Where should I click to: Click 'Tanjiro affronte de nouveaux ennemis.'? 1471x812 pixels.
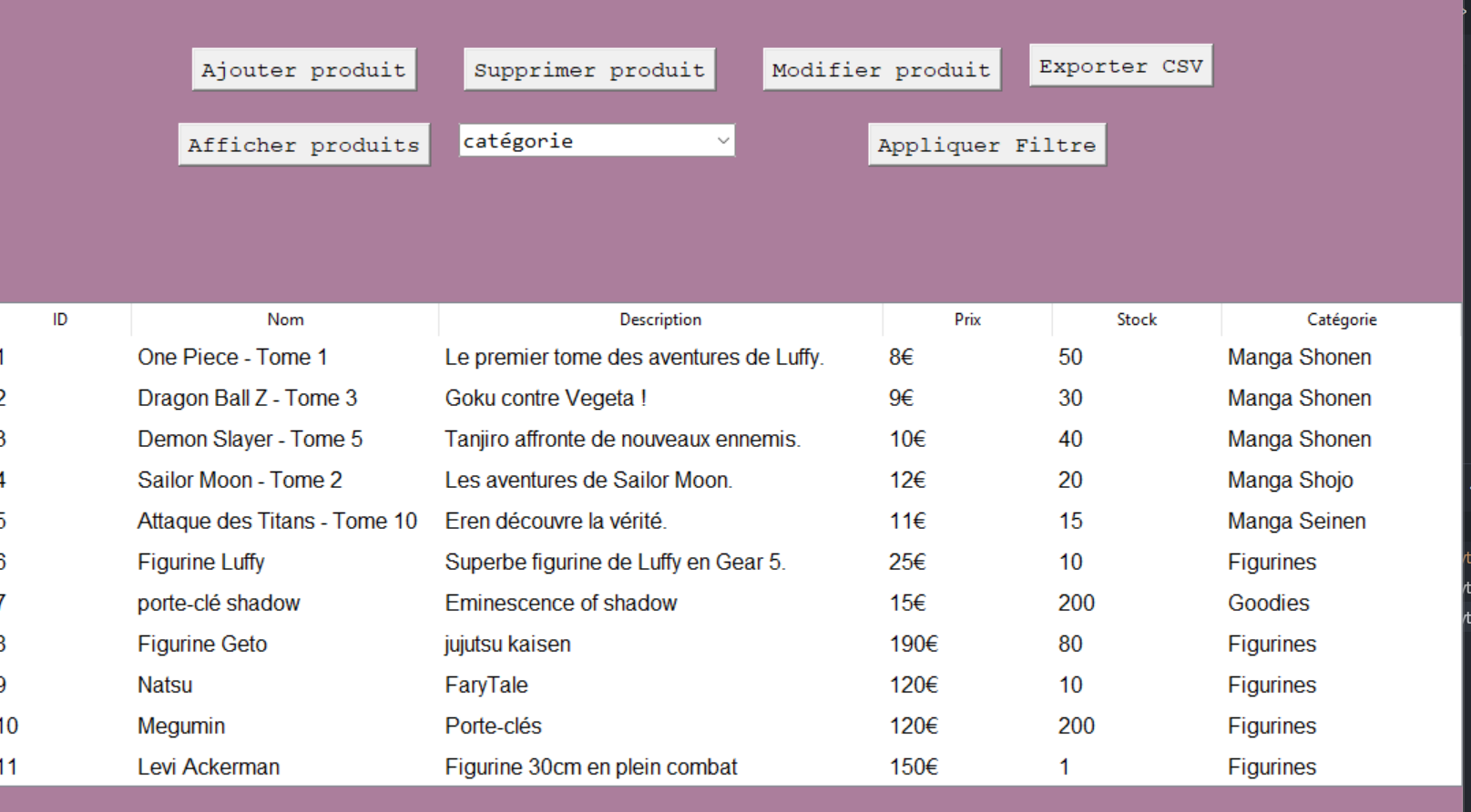point(622,439)
